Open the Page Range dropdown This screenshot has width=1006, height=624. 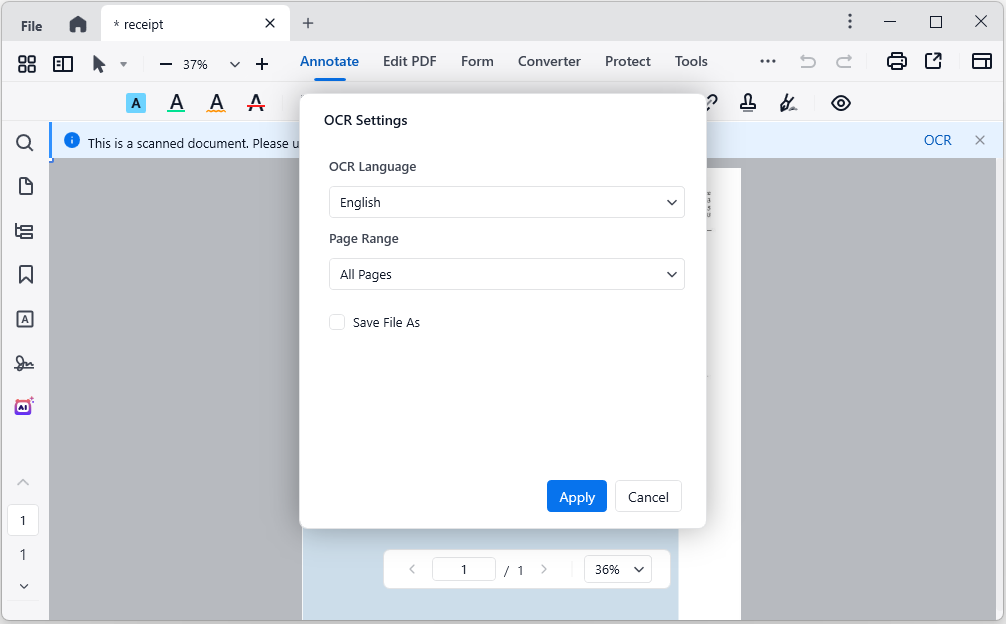pos(506,274)
